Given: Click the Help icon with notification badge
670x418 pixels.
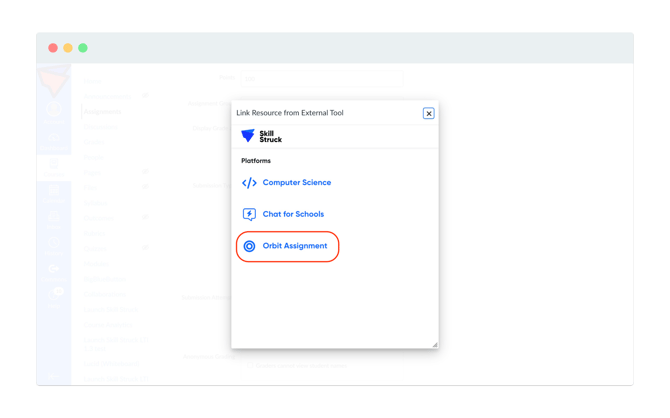Looking at the screenshot, I should coord(54,294).
